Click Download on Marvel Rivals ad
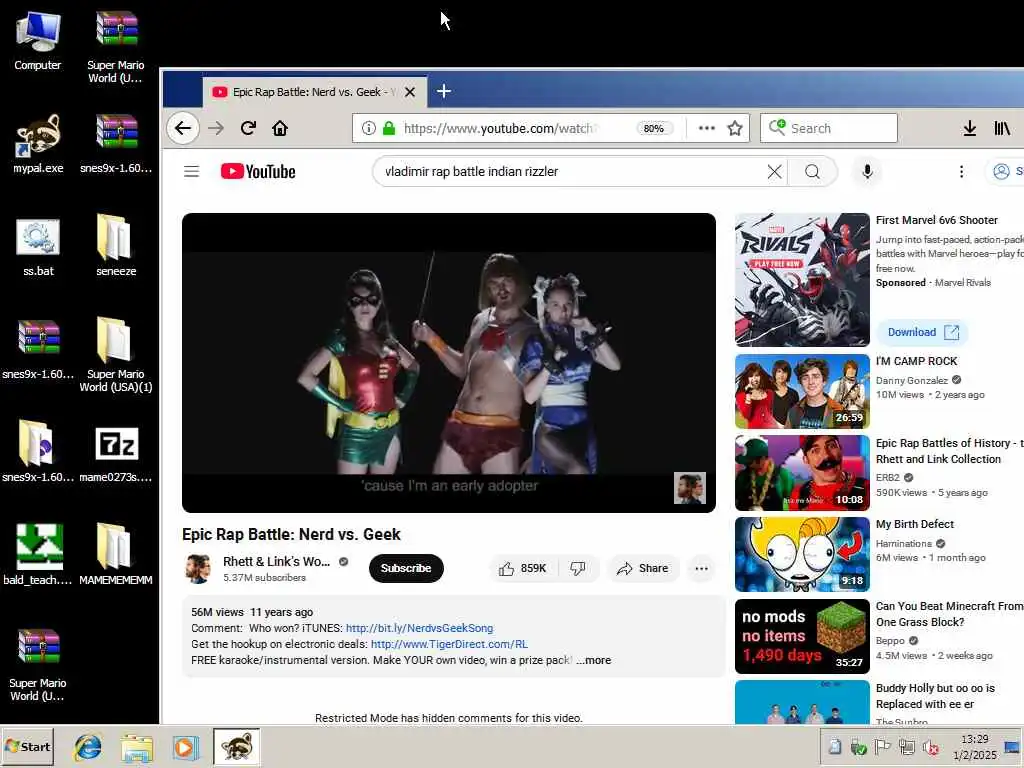 pos(923,332)
